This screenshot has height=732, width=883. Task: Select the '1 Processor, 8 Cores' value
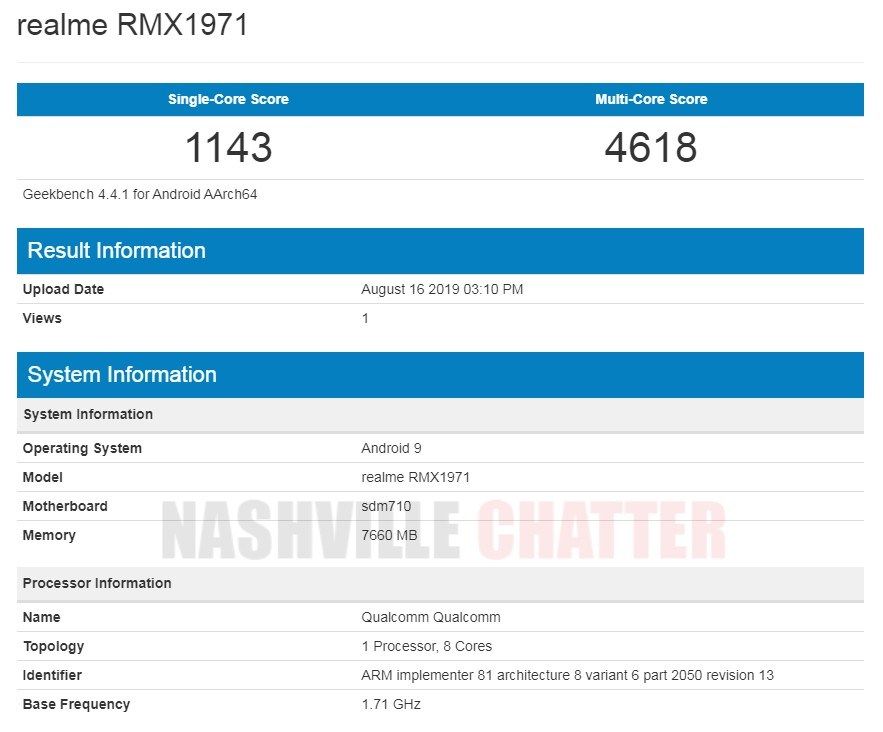pos(427,646)
